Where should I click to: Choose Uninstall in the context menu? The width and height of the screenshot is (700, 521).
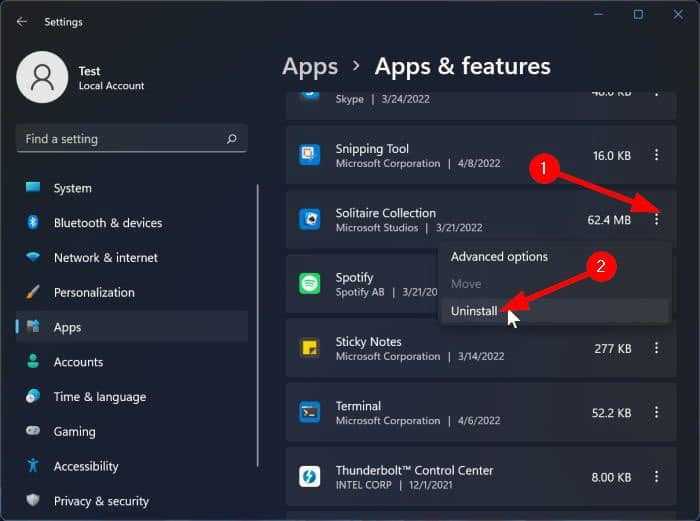[555, 311]
